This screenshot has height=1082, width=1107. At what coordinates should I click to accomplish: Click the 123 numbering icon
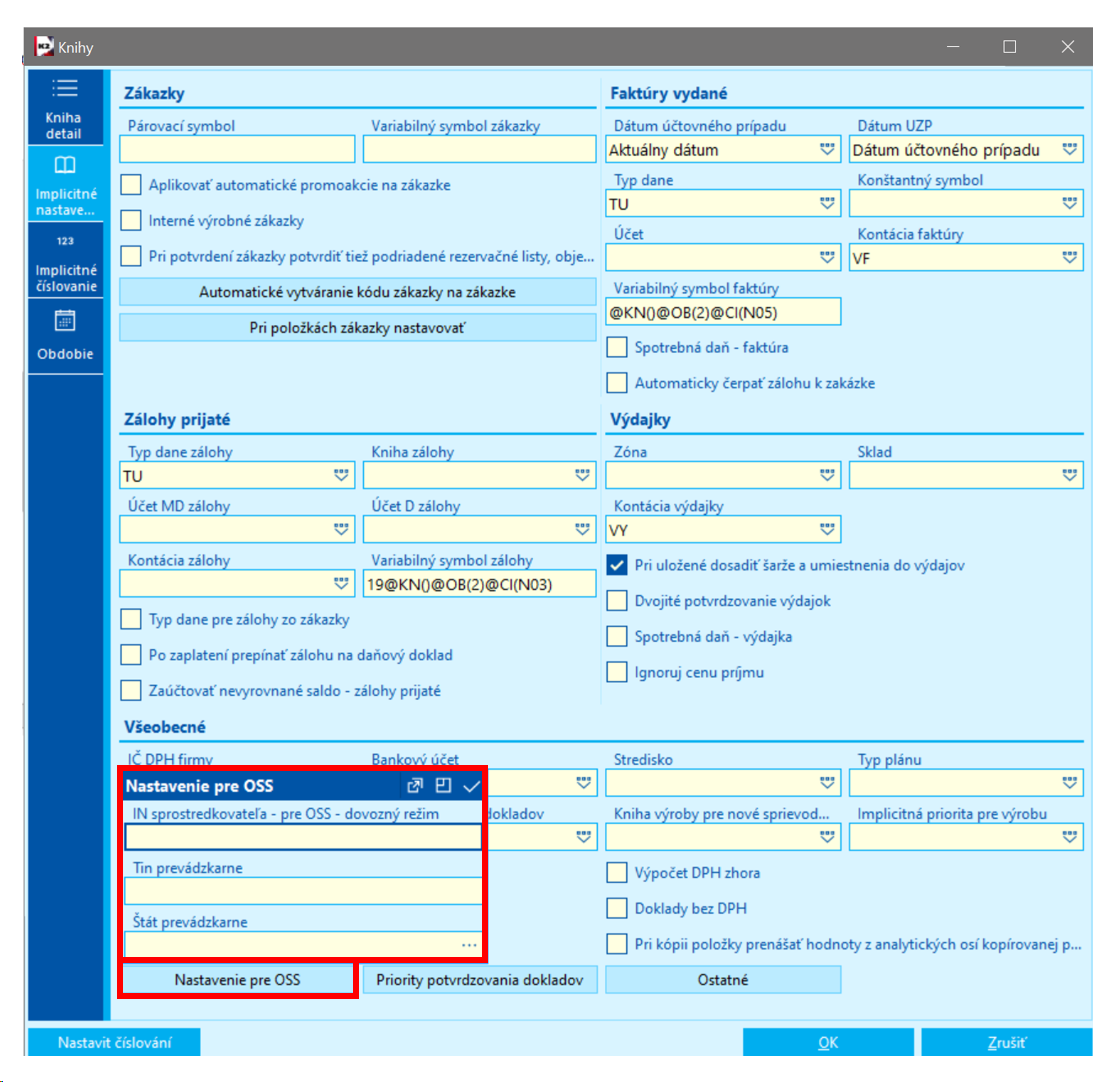point(65,241)
